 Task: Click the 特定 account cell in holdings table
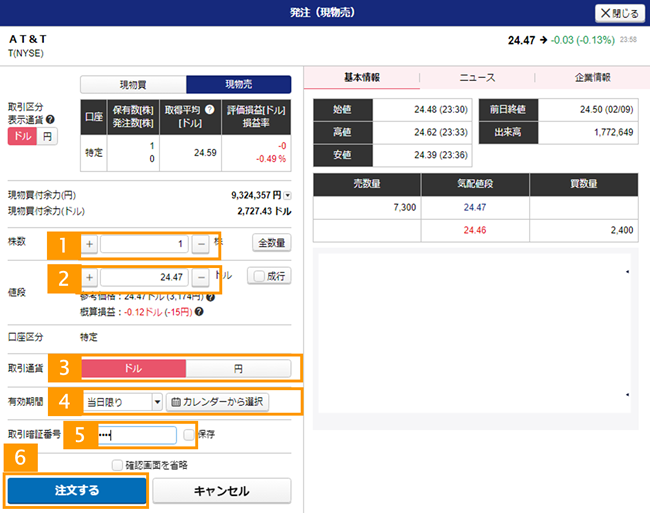click(x=94, y=152)
